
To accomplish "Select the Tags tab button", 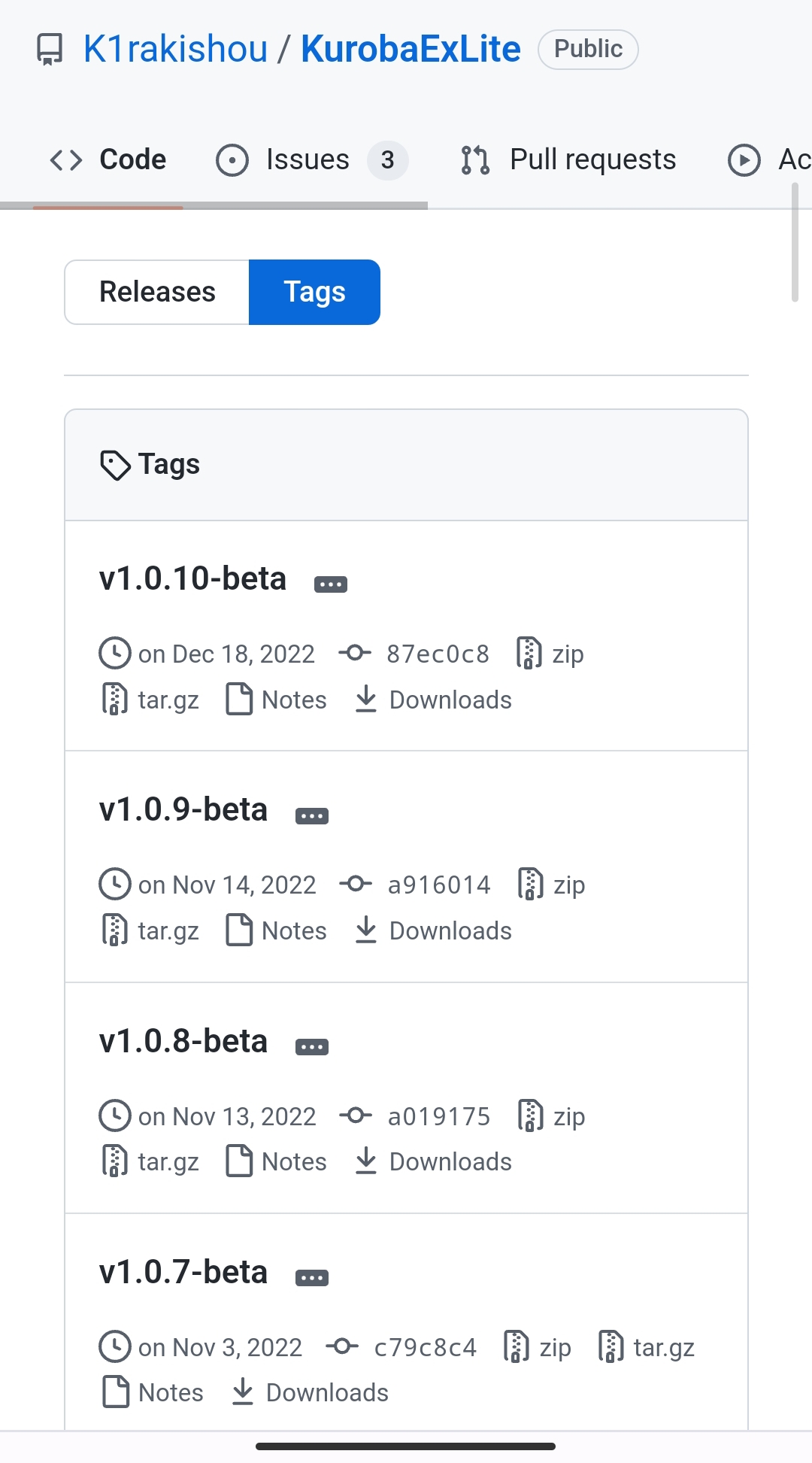I will pos(314,292).
